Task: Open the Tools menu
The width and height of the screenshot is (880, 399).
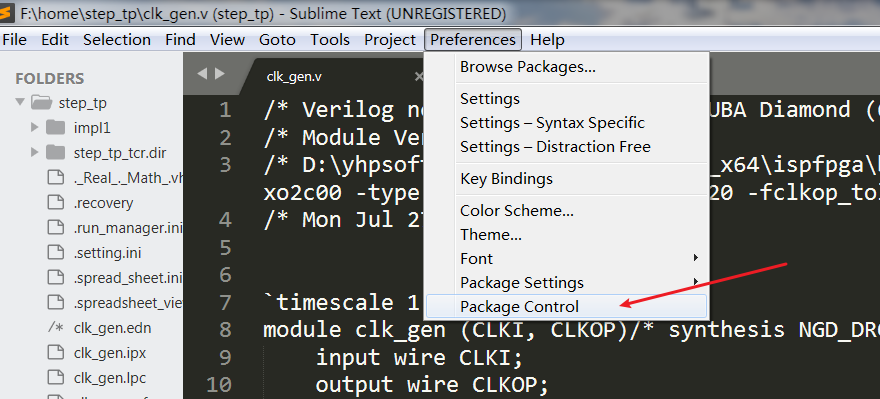Action: 330,40
